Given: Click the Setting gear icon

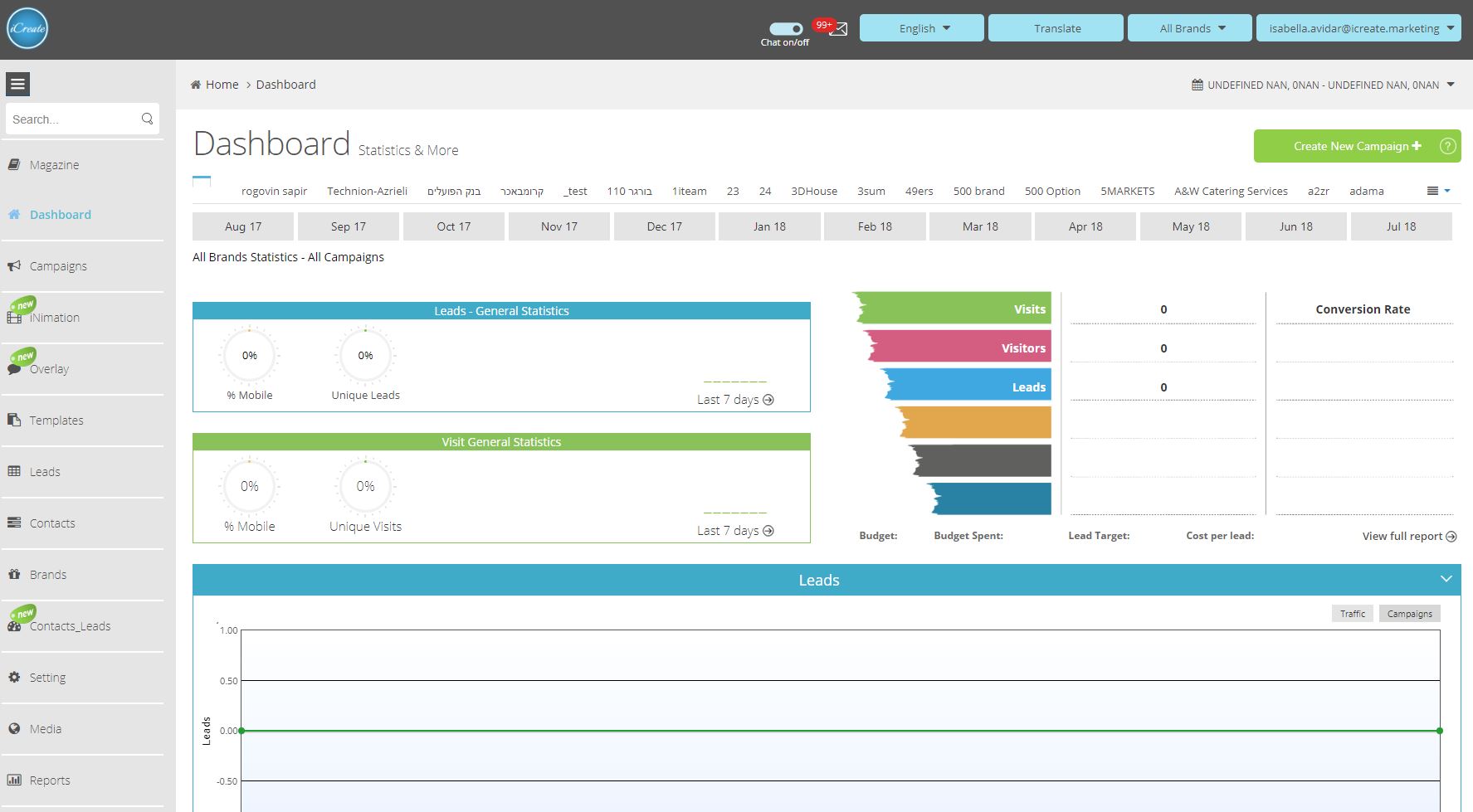Looking at the screenshot, I should pos(14,677).
